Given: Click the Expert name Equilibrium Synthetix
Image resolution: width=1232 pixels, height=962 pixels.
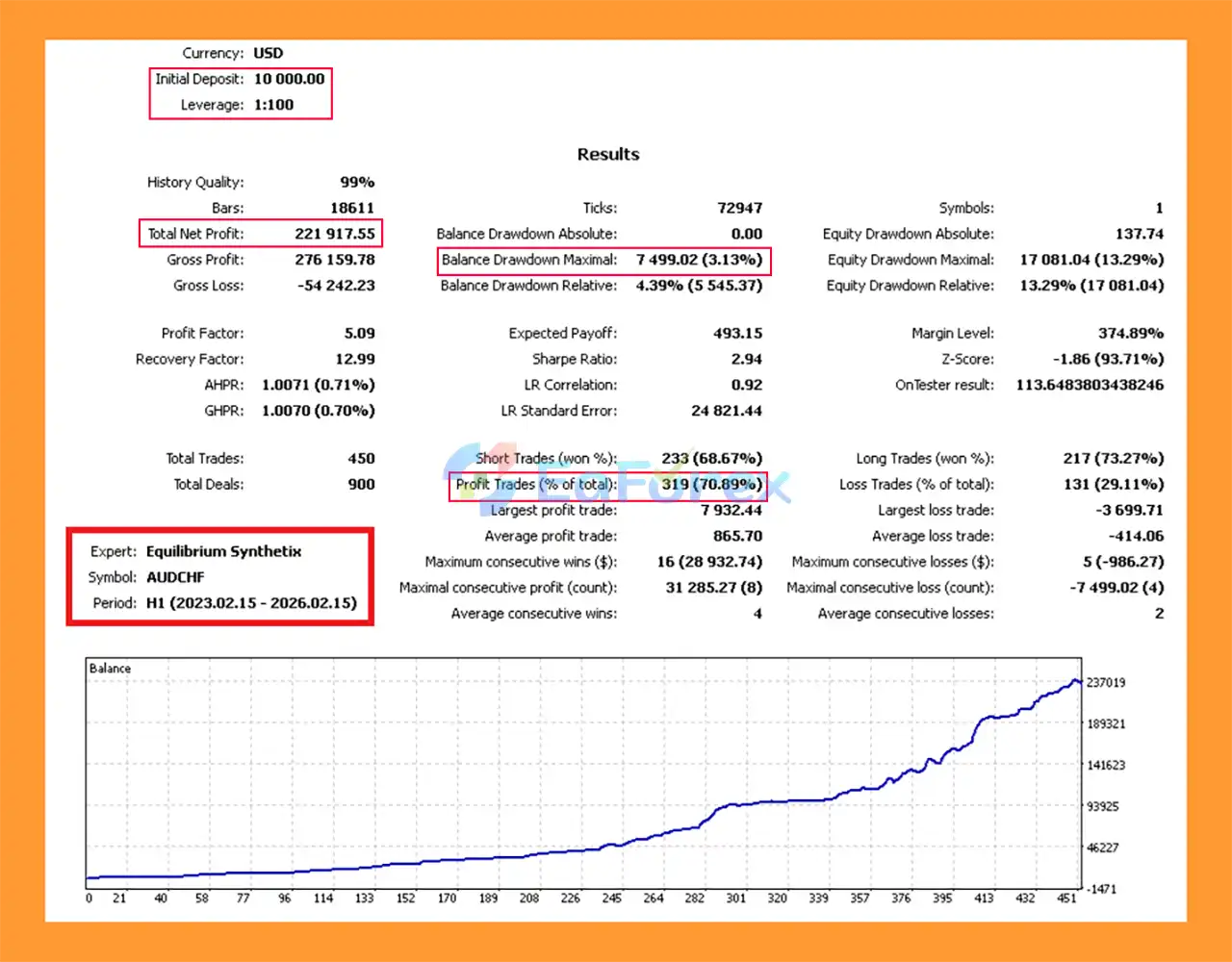Looking at the screenshot, I should [x=223, y=551].
